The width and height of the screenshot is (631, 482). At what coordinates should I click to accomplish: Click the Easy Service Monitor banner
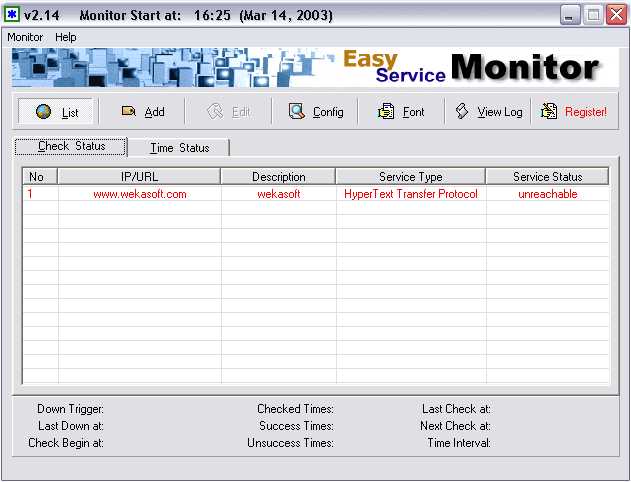315,67
